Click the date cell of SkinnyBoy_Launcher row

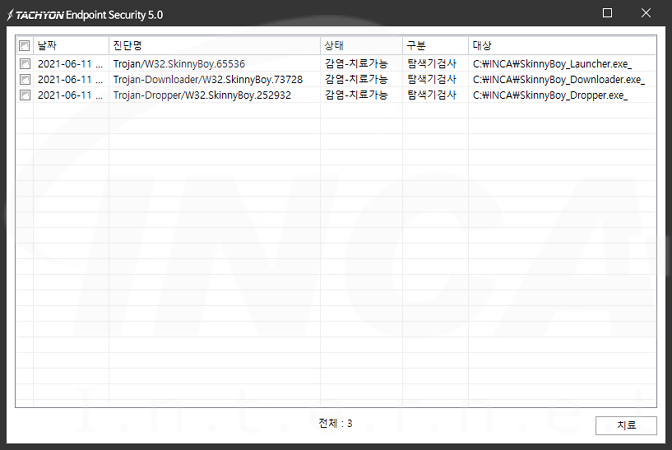pos(70,64)
